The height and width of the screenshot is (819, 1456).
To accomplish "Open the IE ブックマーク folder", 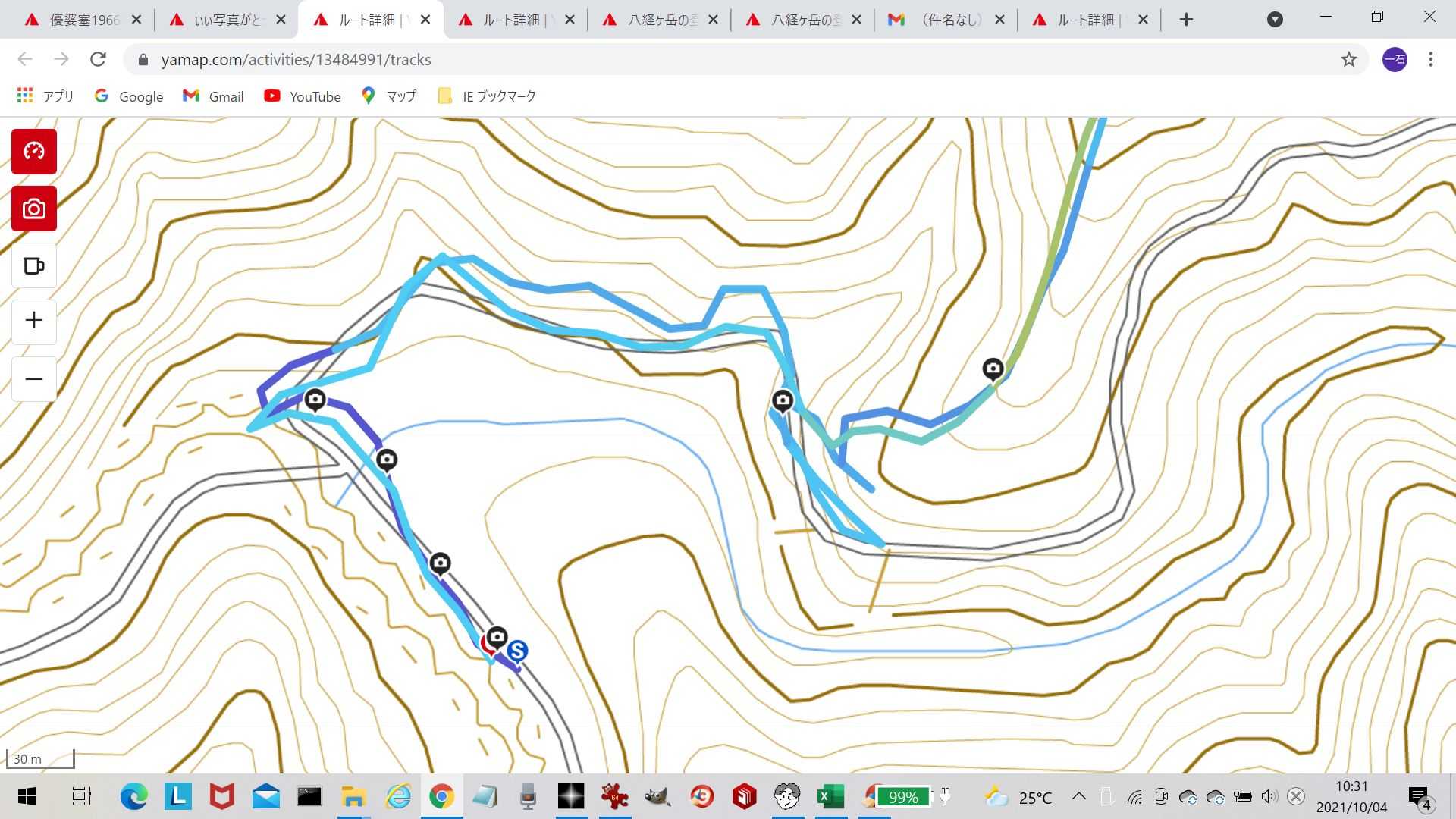I will click(487, 96).
